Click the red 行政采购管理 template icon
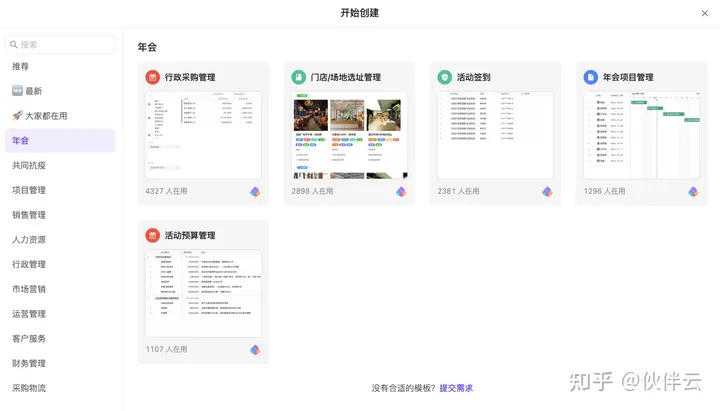Viewport: 720px width, 411px height. [x=153, y=77]
